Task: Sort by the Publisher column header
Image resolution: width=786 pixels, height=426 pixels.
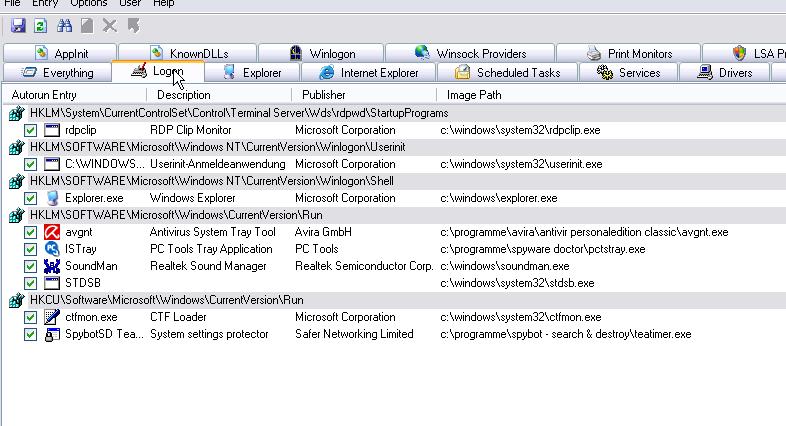Action: 364,95
